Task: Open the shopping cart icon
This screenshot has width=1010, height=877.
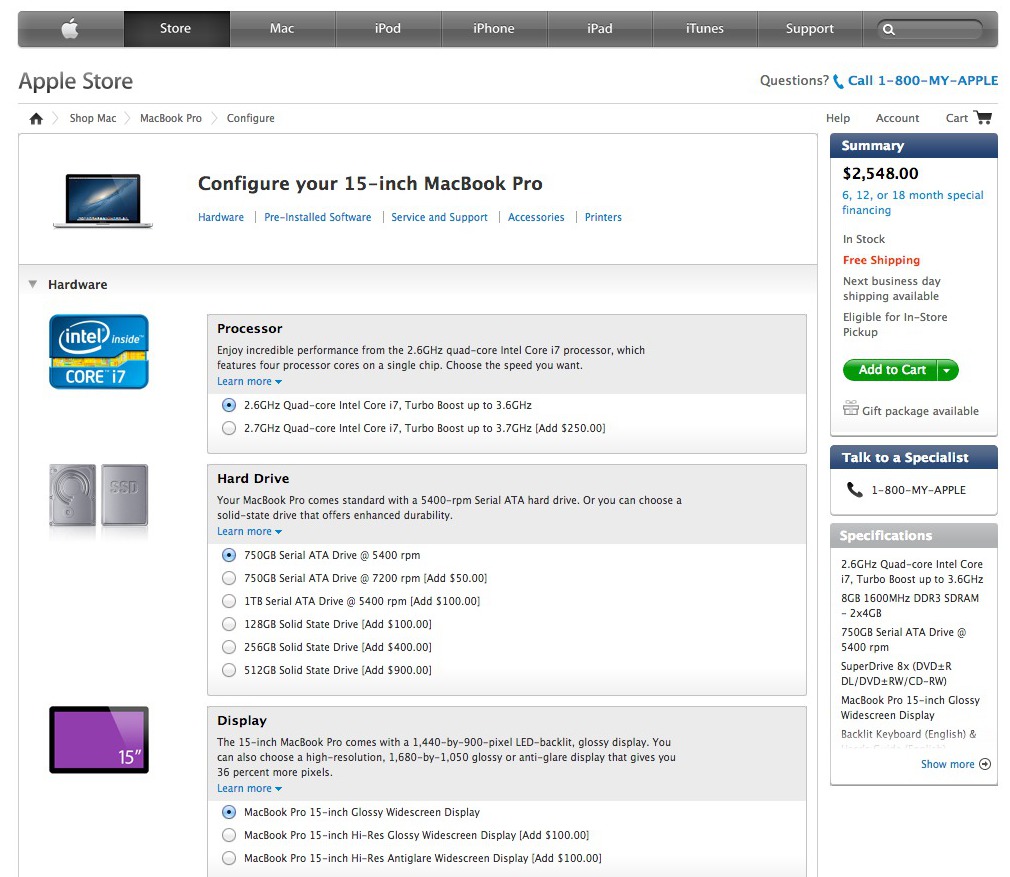Action: (x=983, y=117)
